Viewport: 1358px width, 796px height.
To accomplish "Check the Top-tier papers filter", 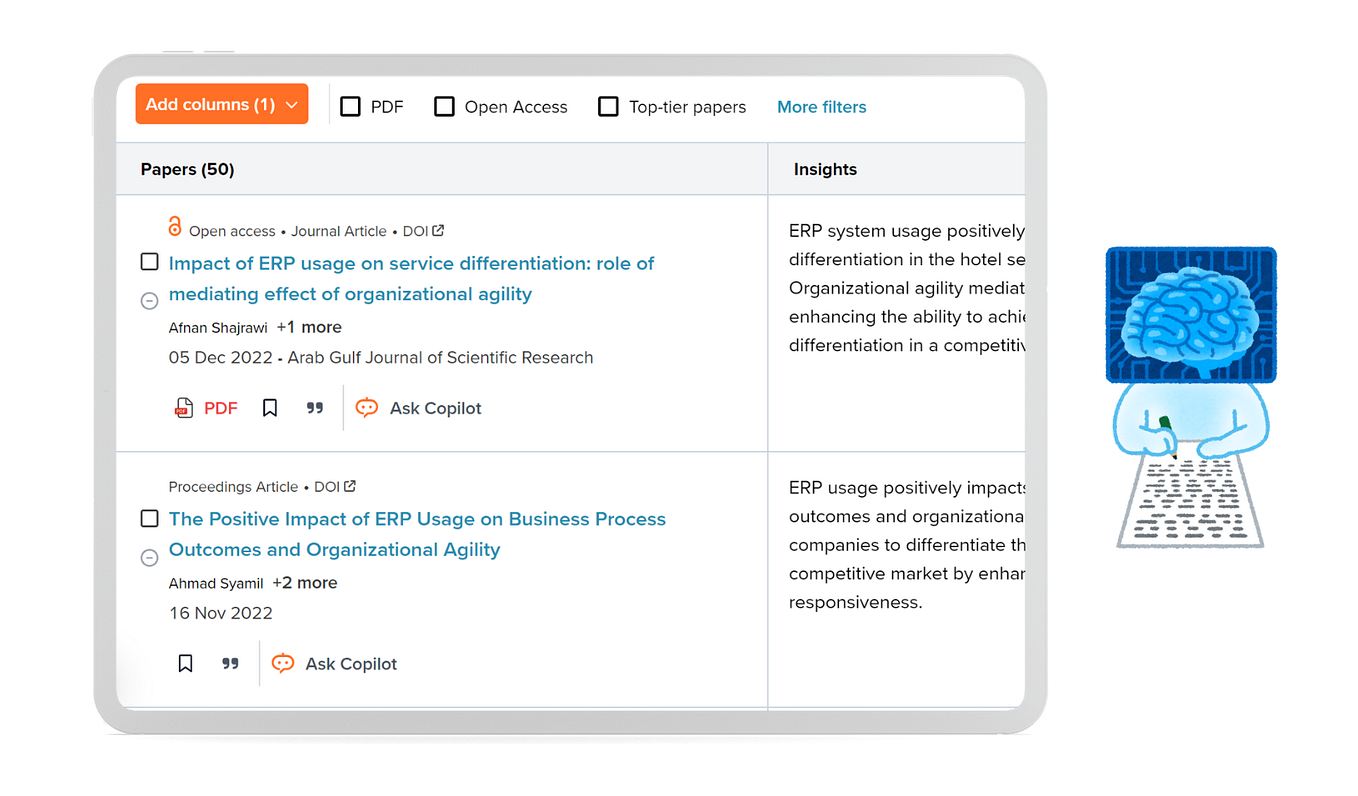I will 608,106.
